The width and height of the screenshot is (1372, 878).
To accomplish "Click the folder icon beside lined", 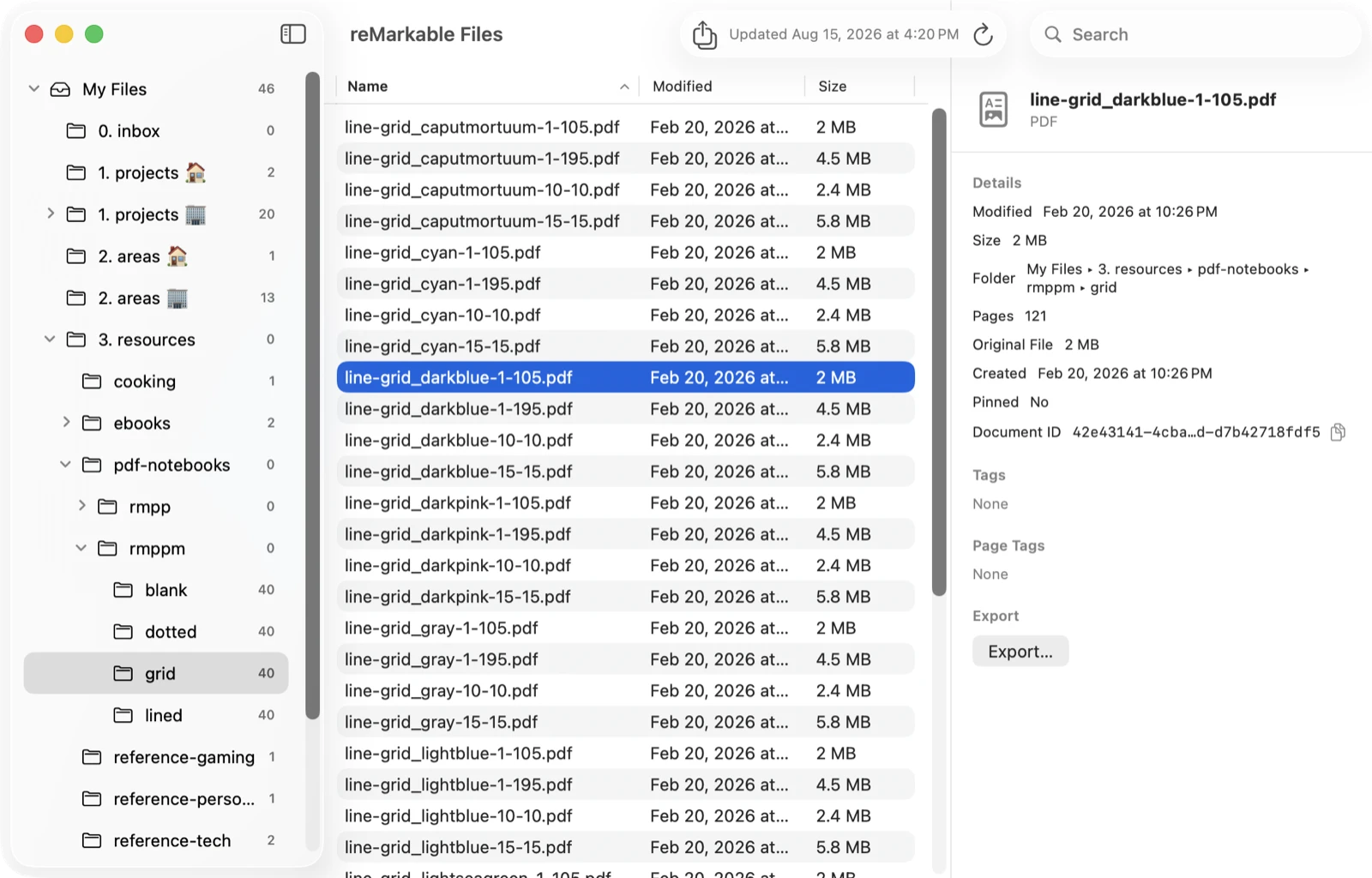I will click(x=123, y=715).
